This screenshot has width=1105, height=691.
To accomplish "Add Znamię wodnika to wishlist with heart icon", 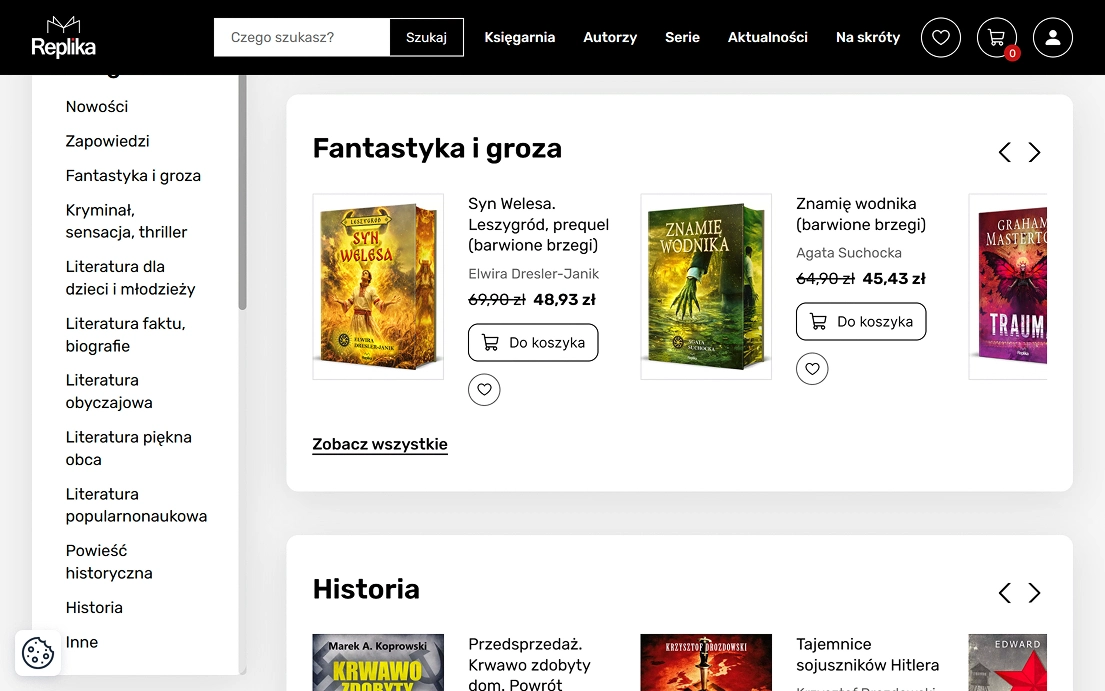I will 813,368.
